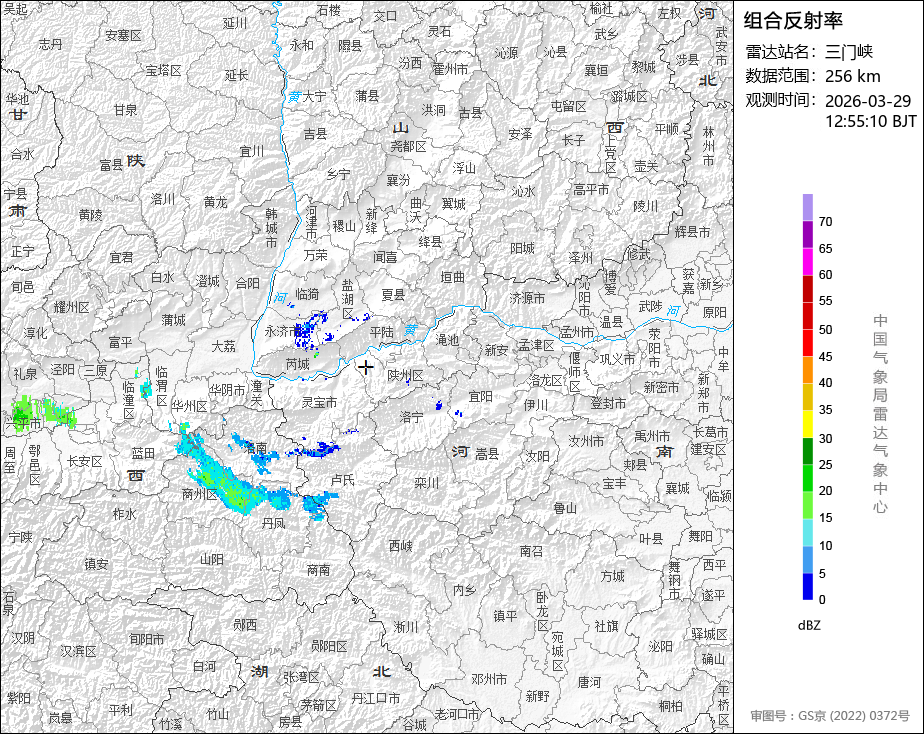Select the 宝塔区 label

163,71
